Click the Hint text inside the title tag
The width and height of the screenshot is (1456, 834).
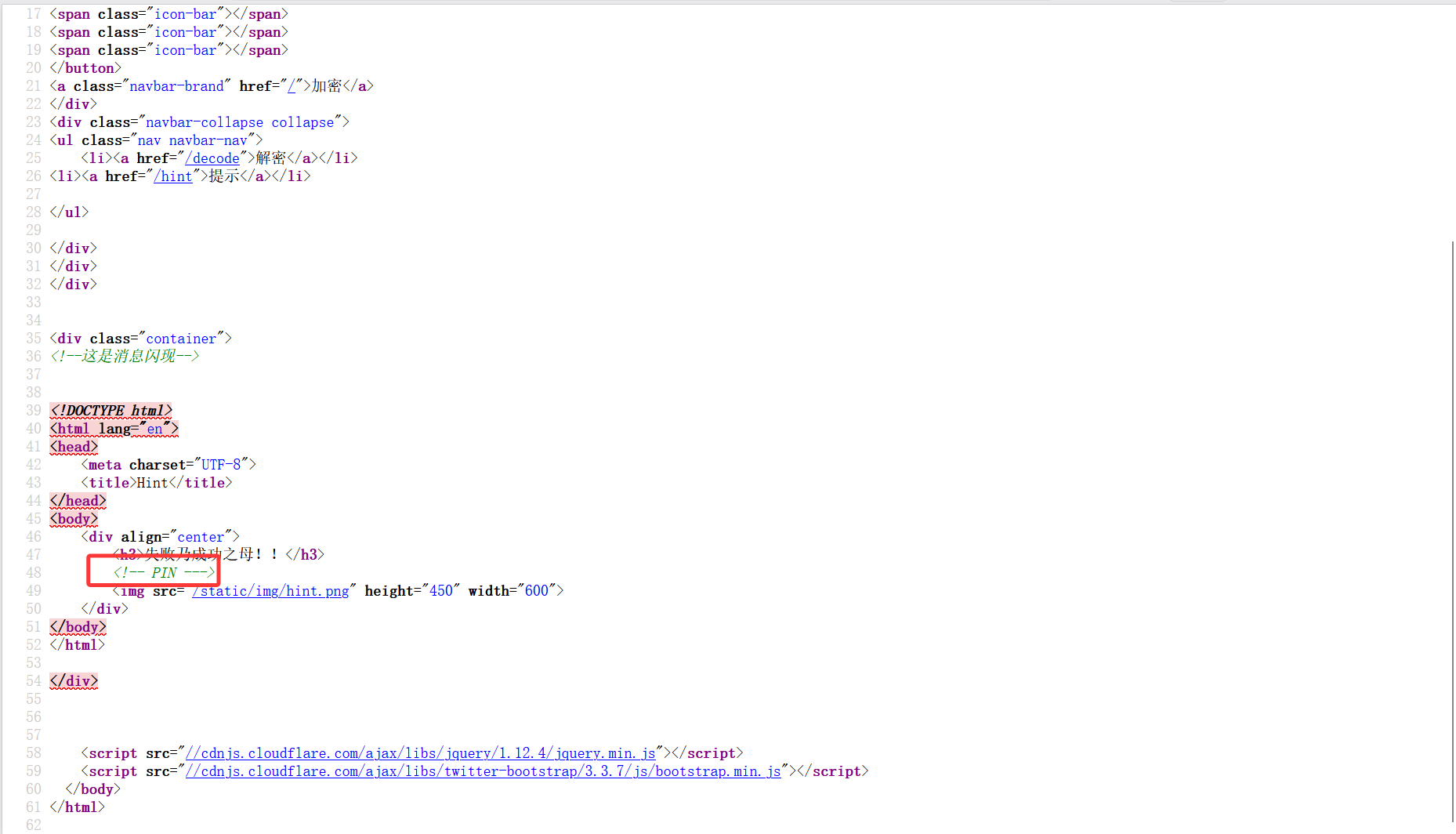click(153, 483)
